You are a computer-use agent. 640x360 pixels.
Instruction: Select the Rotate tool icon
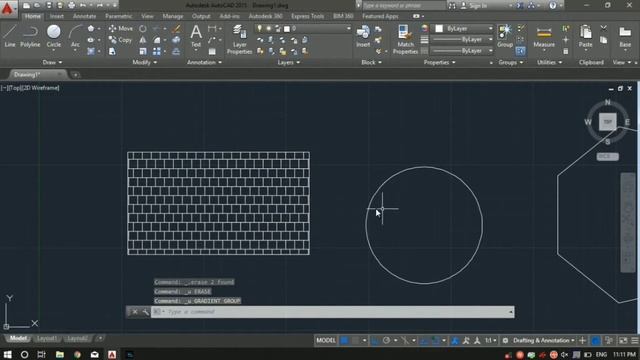click(x=142, y=29)
